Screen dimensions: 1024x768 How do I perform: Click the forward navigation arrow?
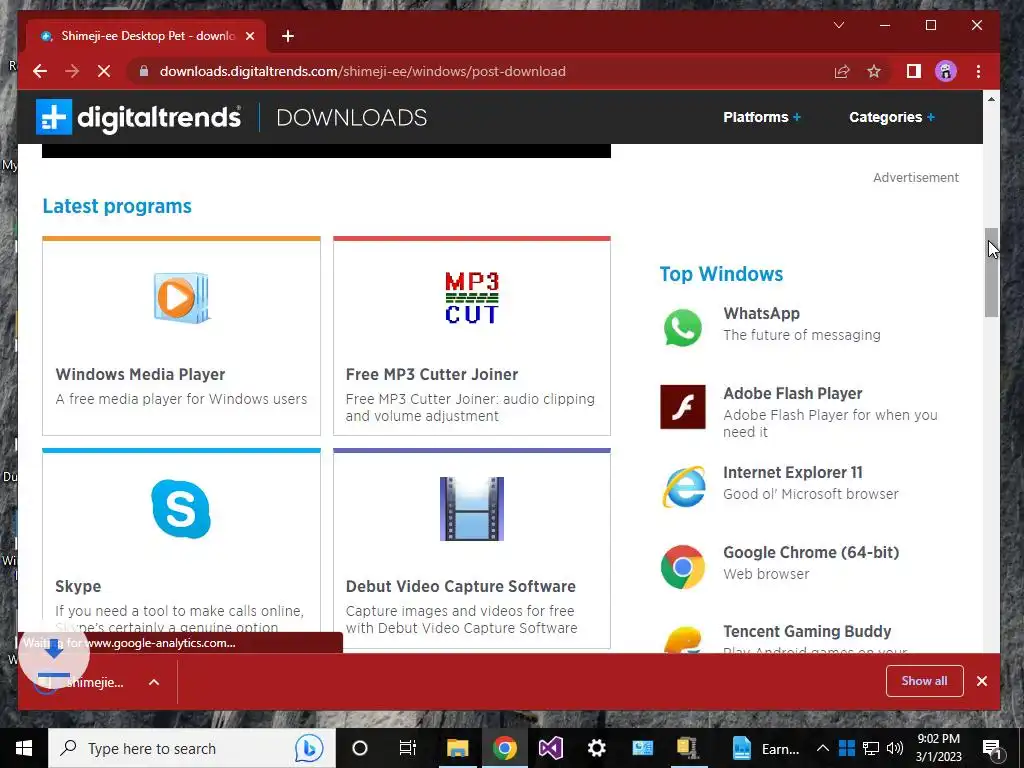[x=72, y=71]
